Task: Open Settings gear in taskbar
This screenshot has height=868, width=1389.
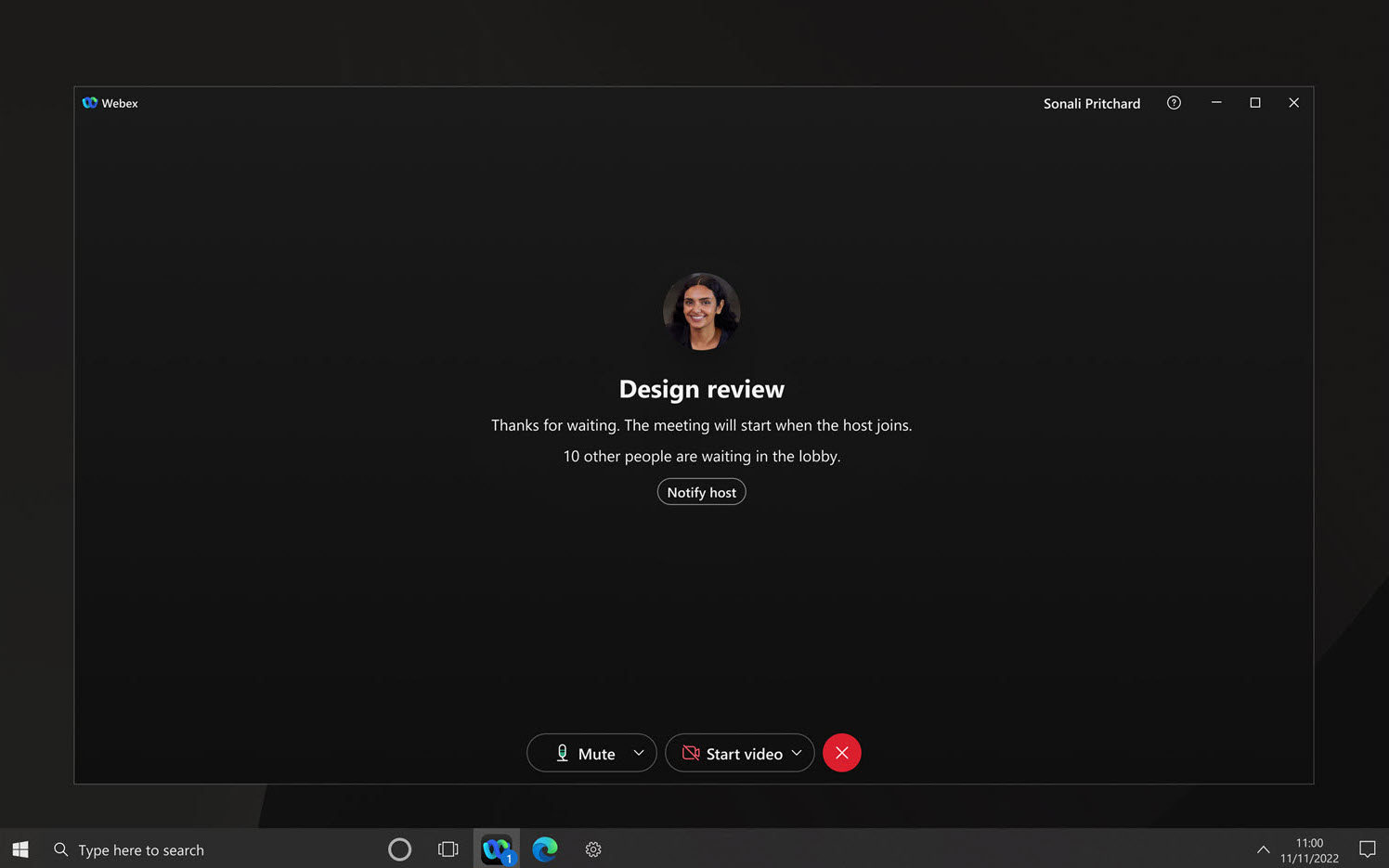Action: point(593,849)
